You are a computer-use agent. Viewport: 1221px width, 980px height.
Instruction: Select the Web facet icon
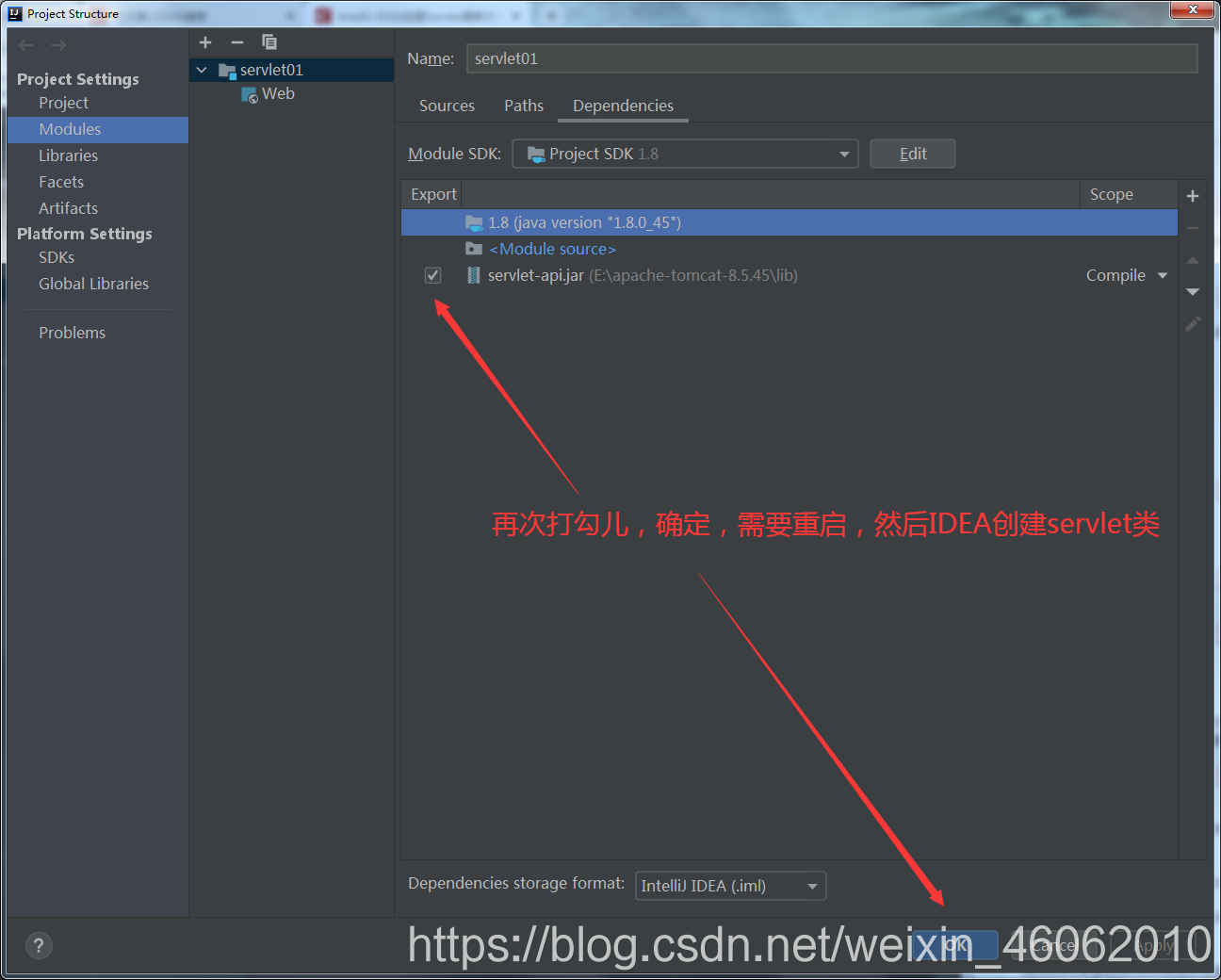tap(250, 94)
